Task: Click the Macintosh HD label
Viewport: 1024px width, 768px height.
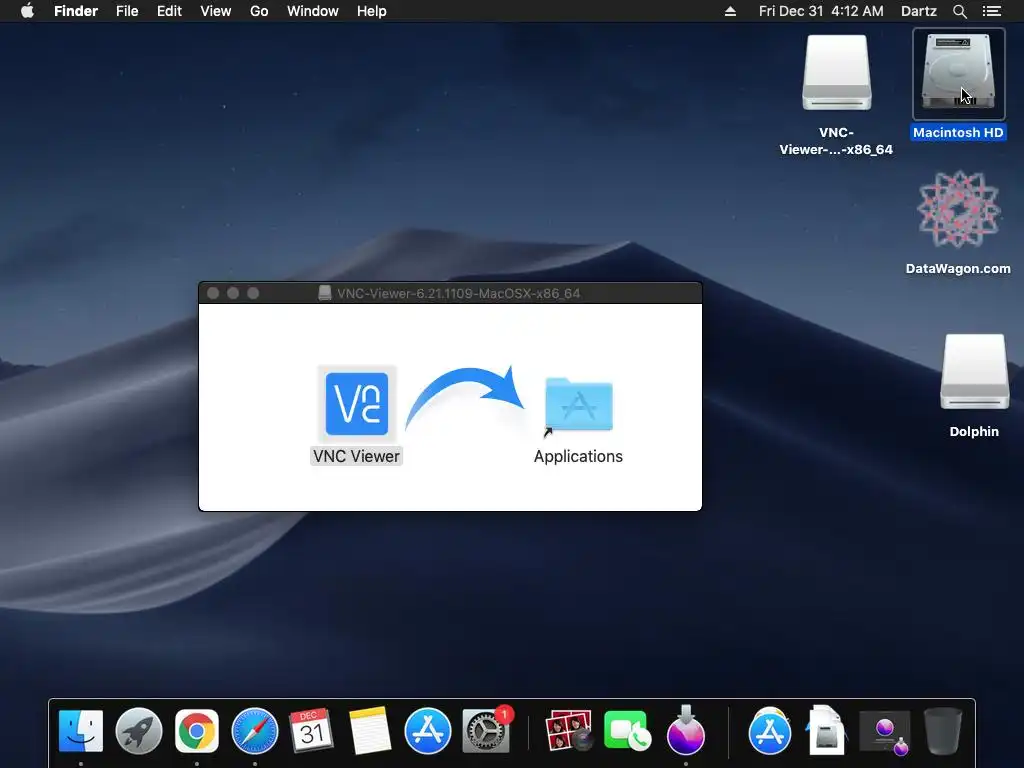Action: (958, 133)
